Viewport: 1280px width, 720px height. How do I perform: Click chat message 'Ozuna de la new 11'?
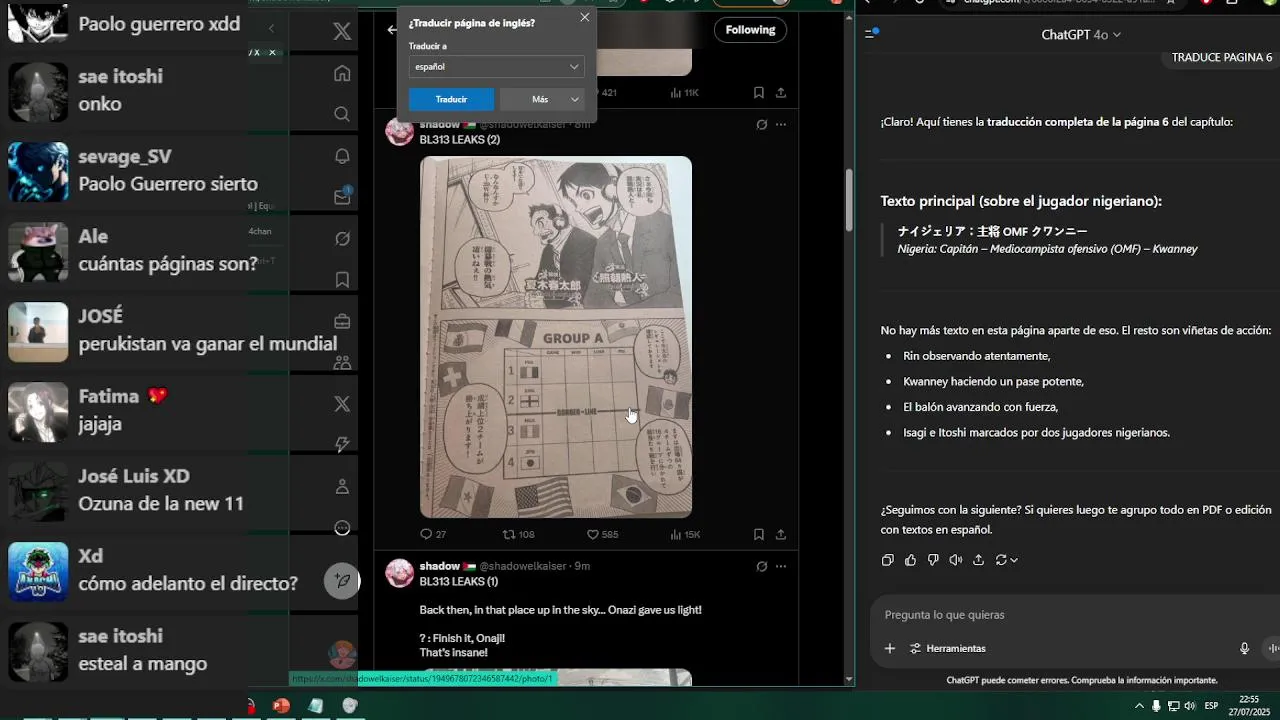(x=161, y=504)
